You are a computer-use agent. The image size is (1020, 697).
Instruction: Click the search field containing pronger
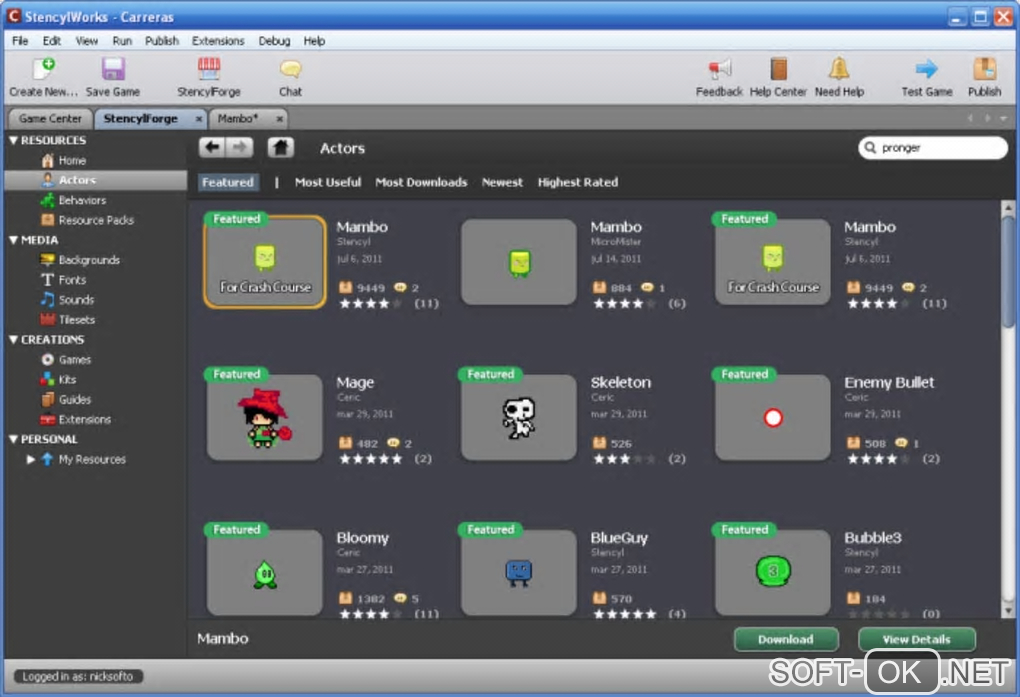(x=933, y=148)
